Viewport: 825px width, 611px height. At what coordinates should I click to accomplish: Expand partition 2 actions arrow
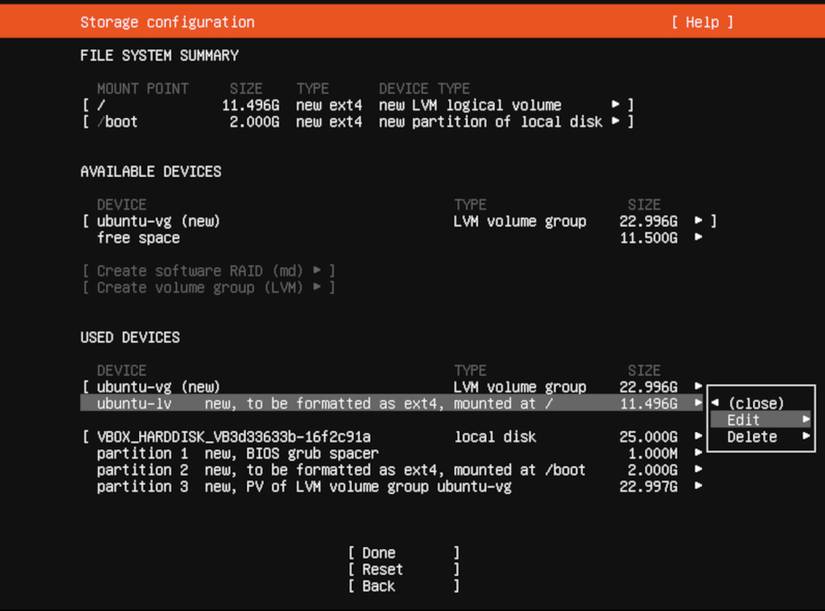pos(697,470)
